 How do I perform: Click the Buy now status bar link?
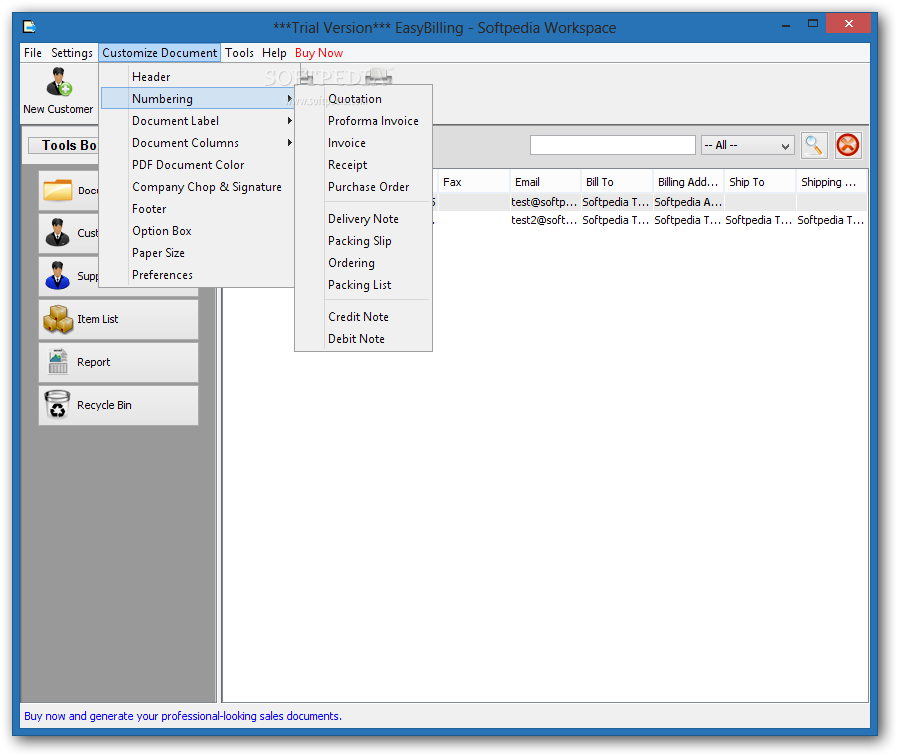pyautogui.click(x=183, y=716)
